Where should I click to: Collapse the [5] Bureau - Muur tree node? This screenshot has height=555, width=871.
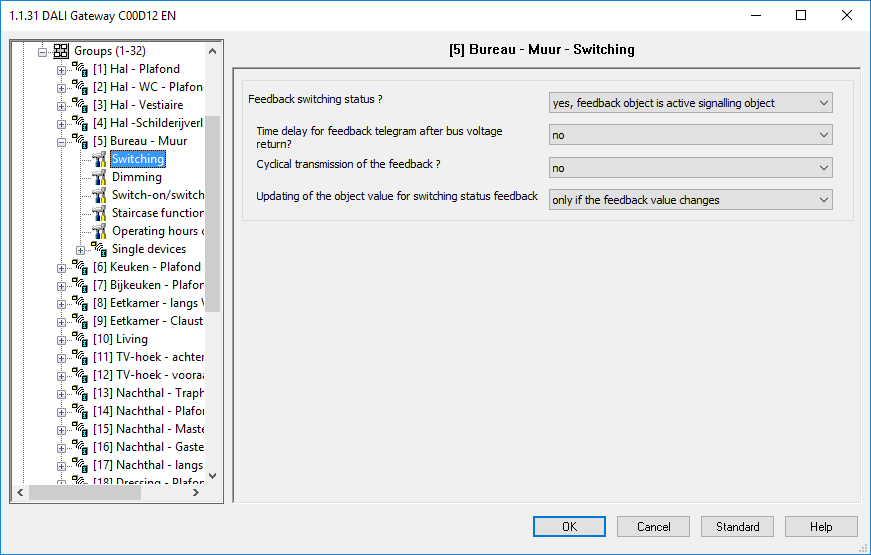62,141
